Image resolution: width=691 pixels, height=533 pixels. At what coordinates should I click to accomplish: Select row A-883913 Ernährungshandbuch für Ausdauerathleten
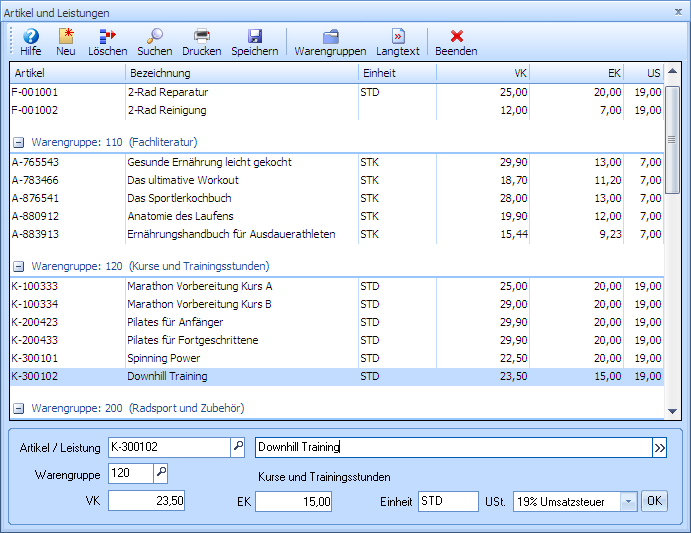[337, 235]
